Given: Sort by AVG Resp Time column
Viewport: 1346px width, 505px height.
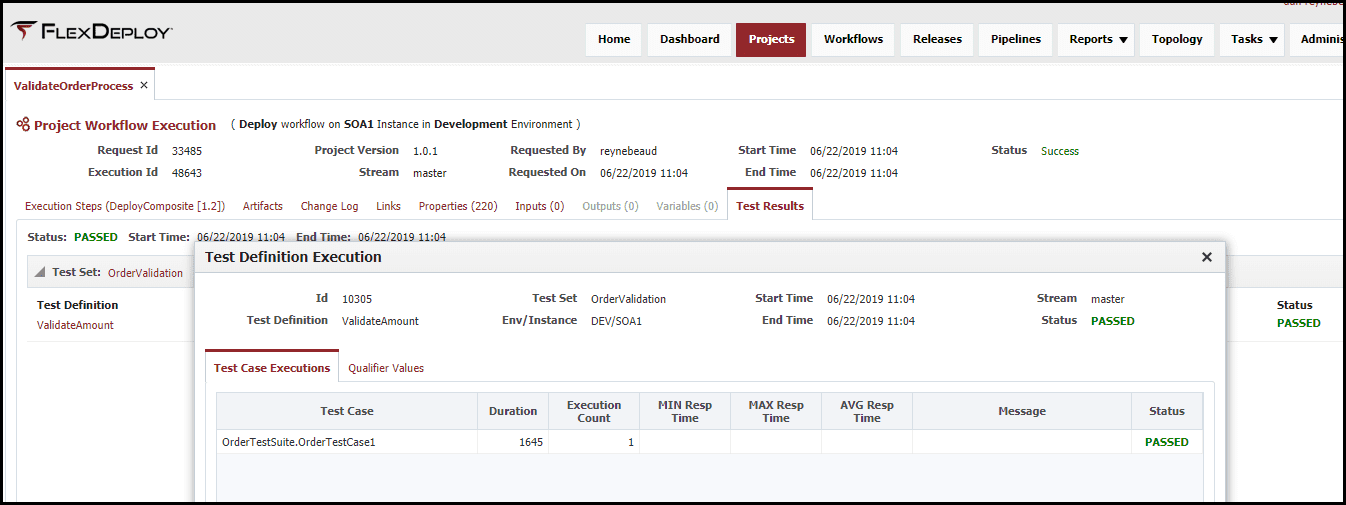Looking at the screenshot, I should coord(867,411).
